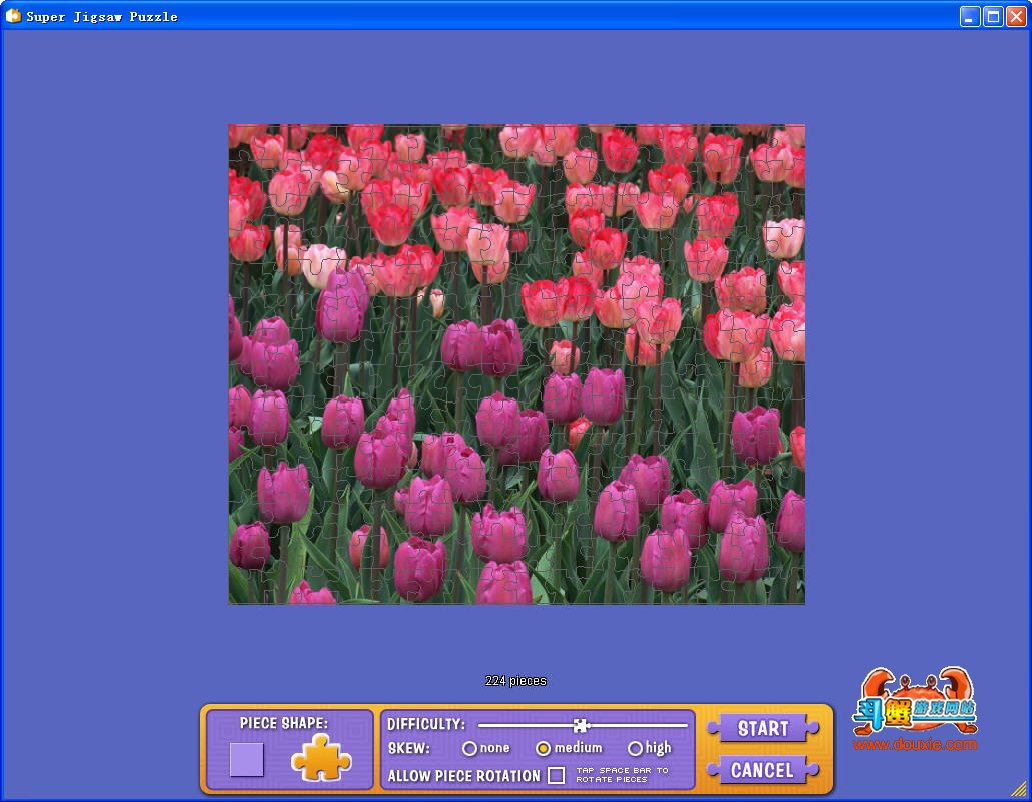
Task: Set skew to high
Action: [635, 748]
